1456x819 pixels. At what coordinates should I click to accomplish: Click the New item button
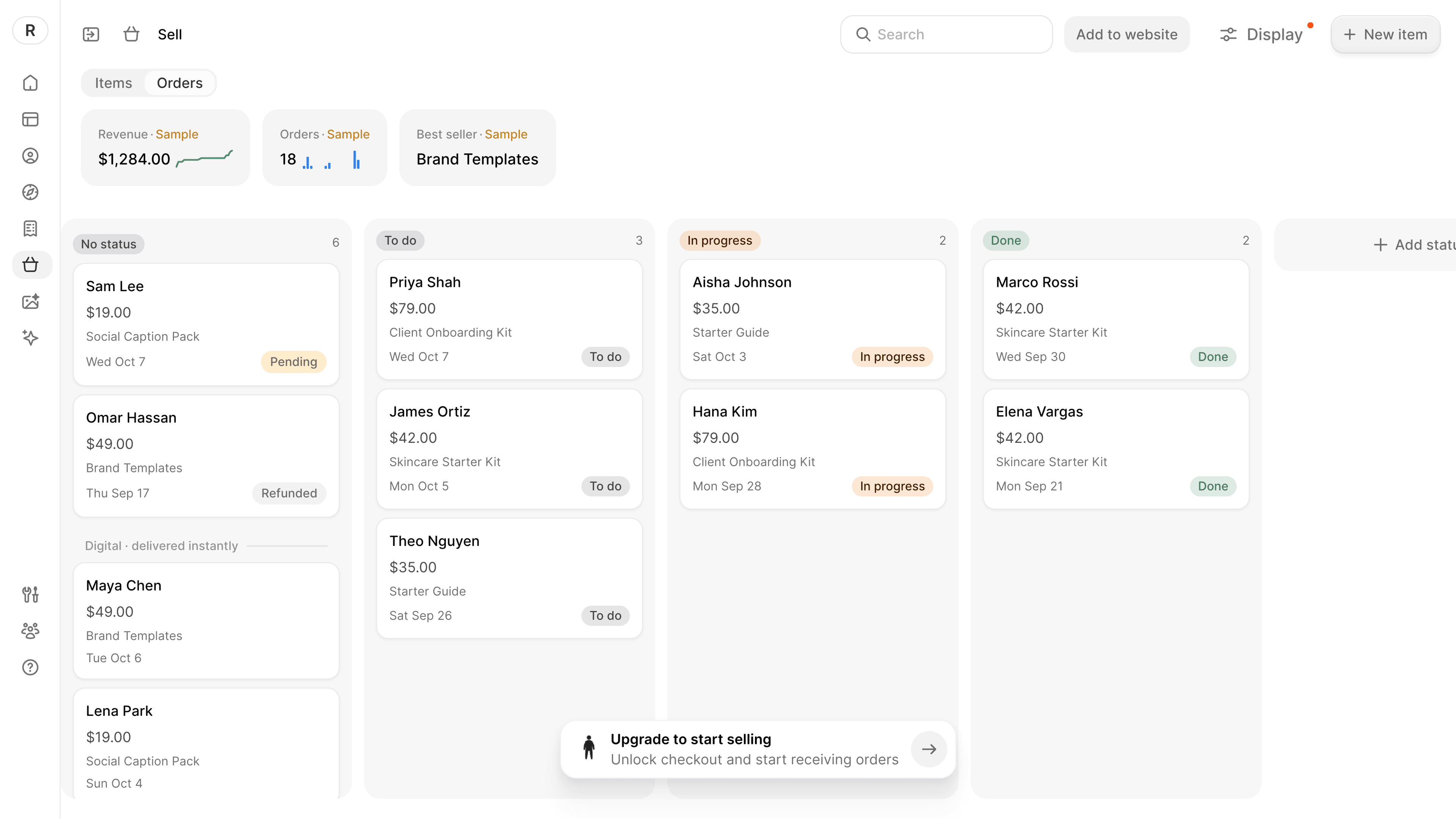1385,35
